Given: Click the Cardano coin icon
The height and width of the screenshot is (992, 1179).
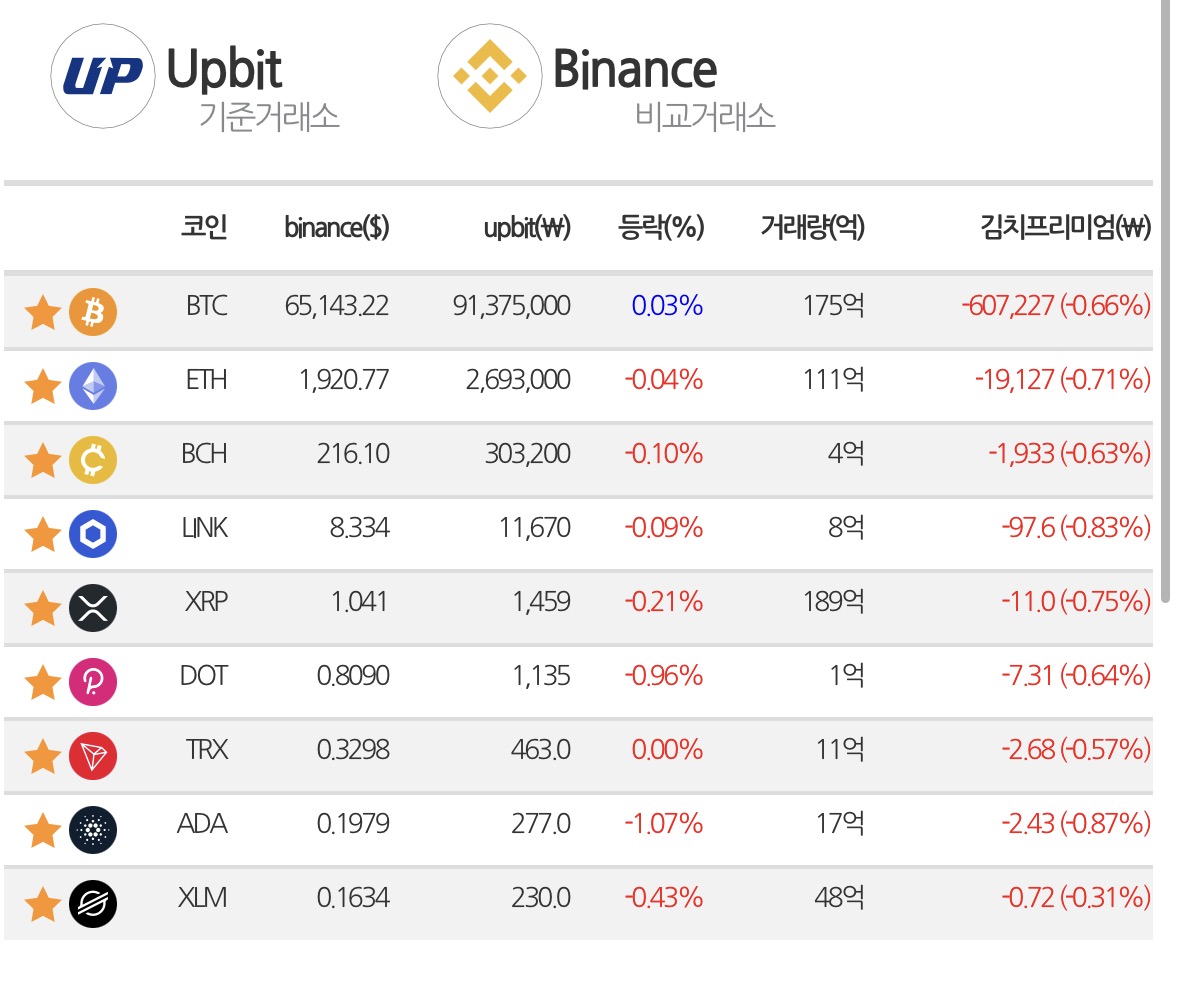Looking at the screenshot, I should (x=92, y=830).
